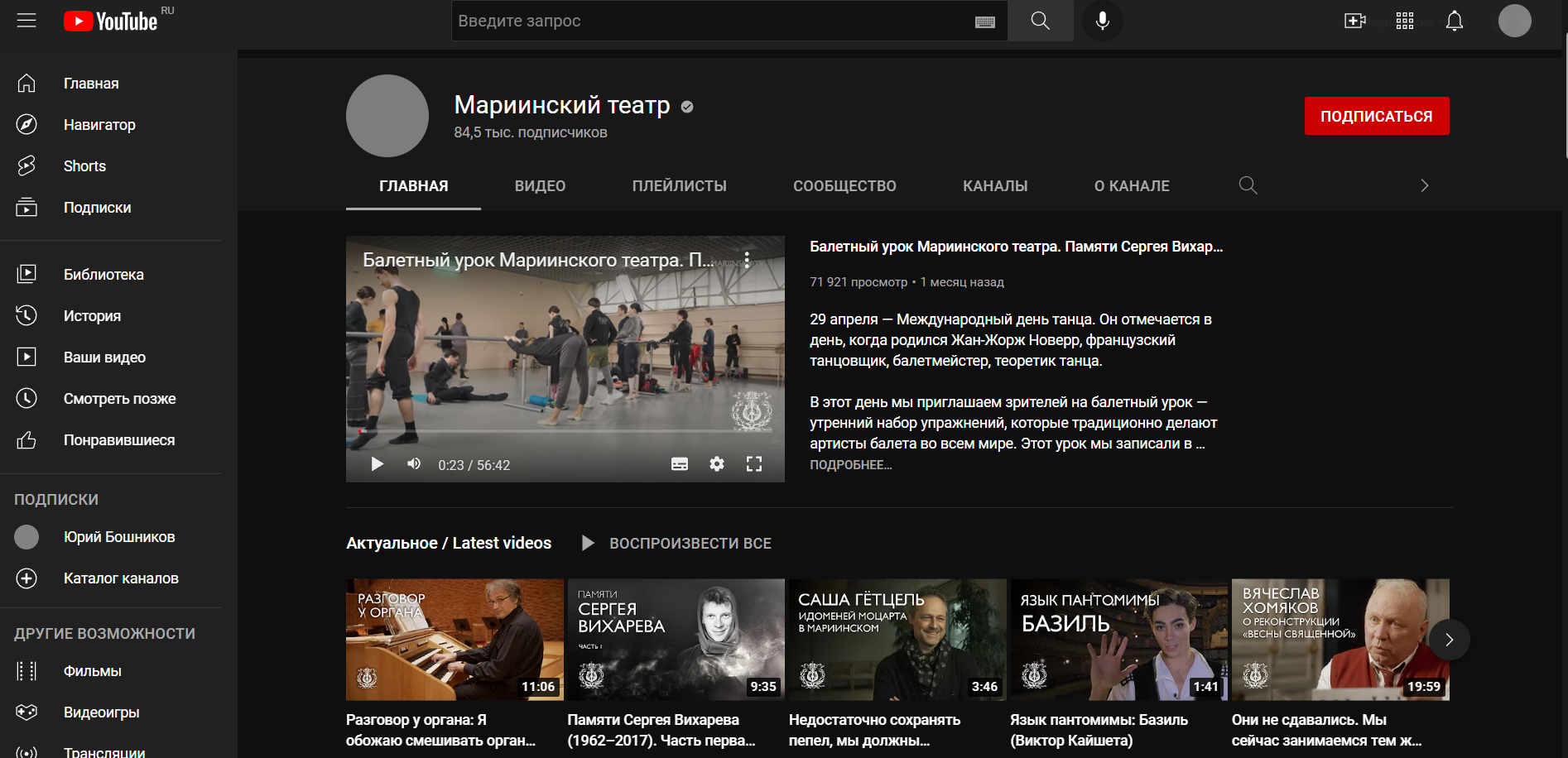Show next latest videos with arrow
This screenshot has width=1568, height=758.
(1450, 640)
